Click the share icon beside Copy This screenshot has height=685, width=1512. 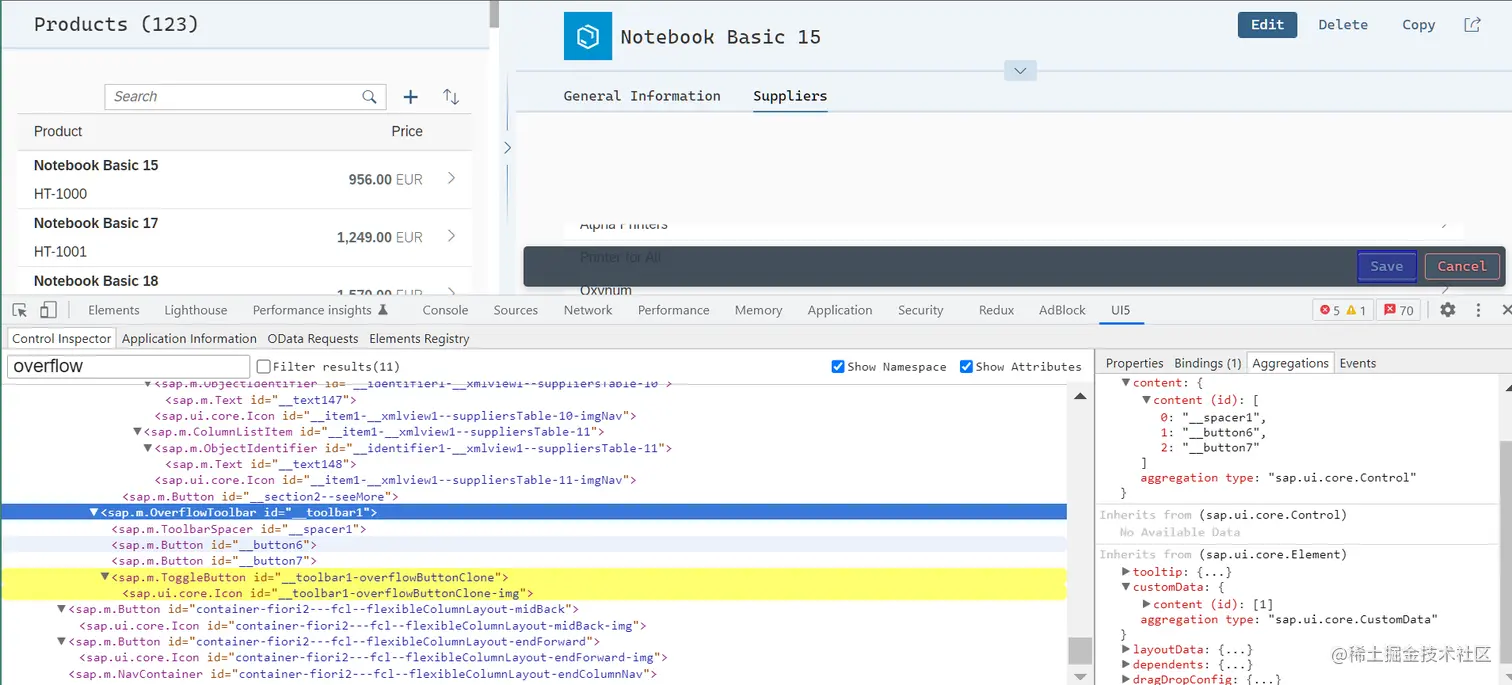coord(1472,25)
